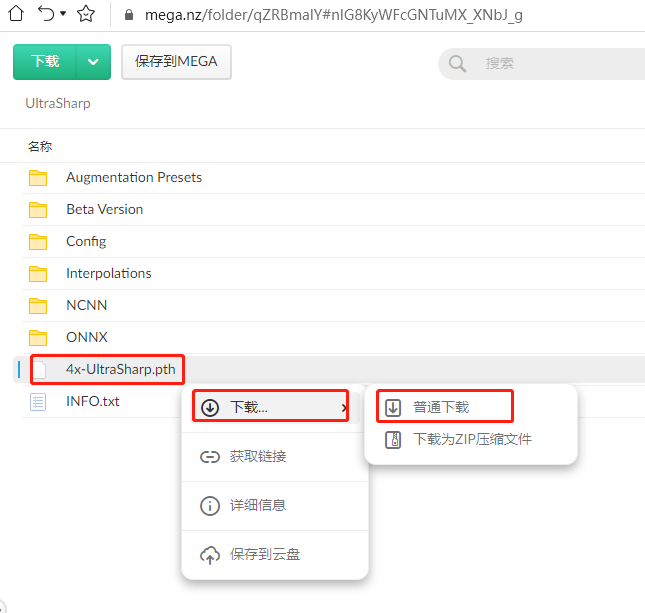Click the ONNX folder icon
This screenshot has width=645, height=613.
pyautogui.click(x=38, y=338)
